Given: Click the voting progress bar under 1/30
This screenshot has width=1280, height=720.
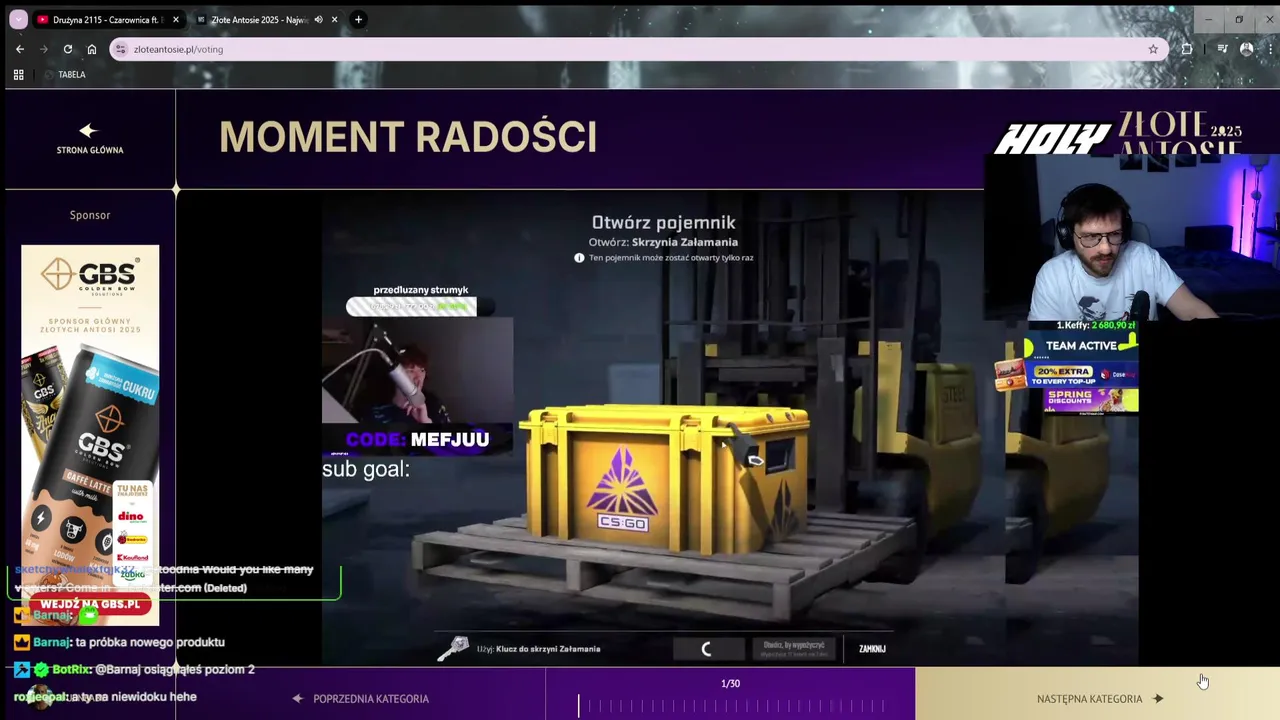Looking at the screenshot, I should click(730, 706).
